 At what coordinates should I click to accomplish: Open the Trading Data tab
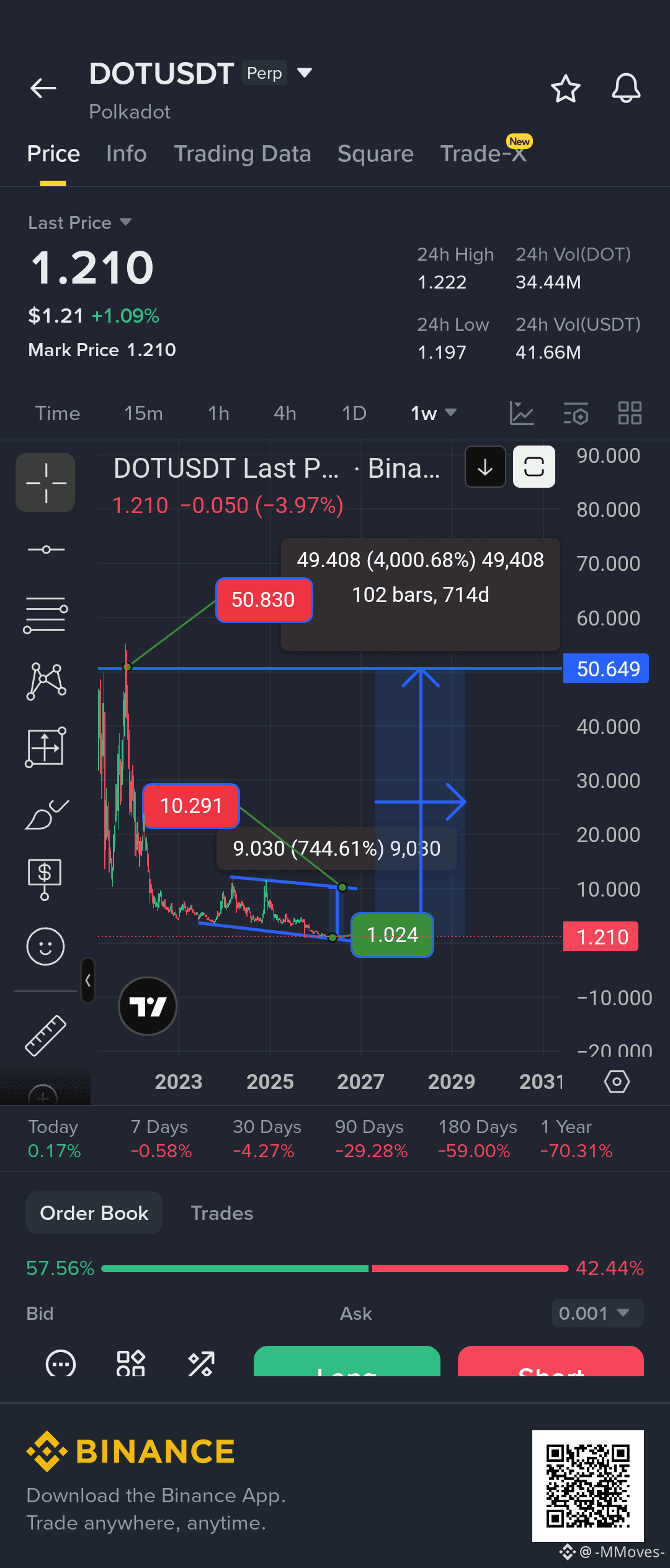tap(243, 154)
